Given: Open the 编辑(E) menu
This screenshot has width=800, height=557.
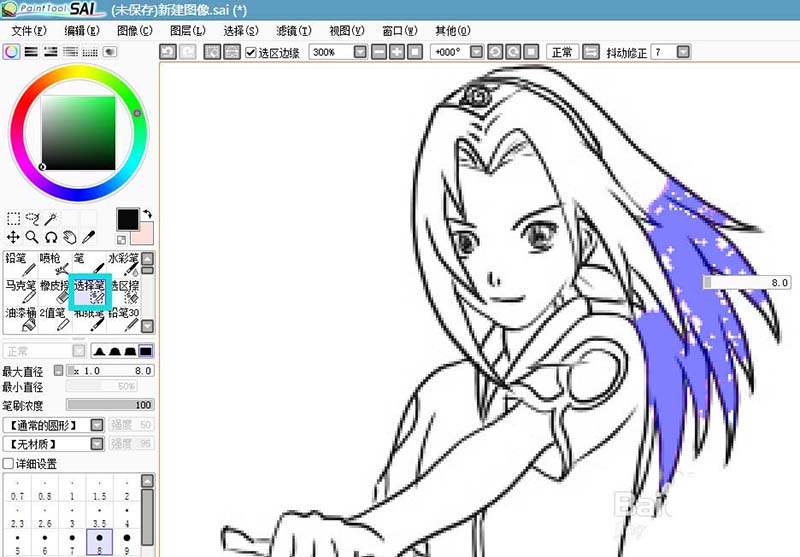Looking at the screenshot, I should point(82,31).
